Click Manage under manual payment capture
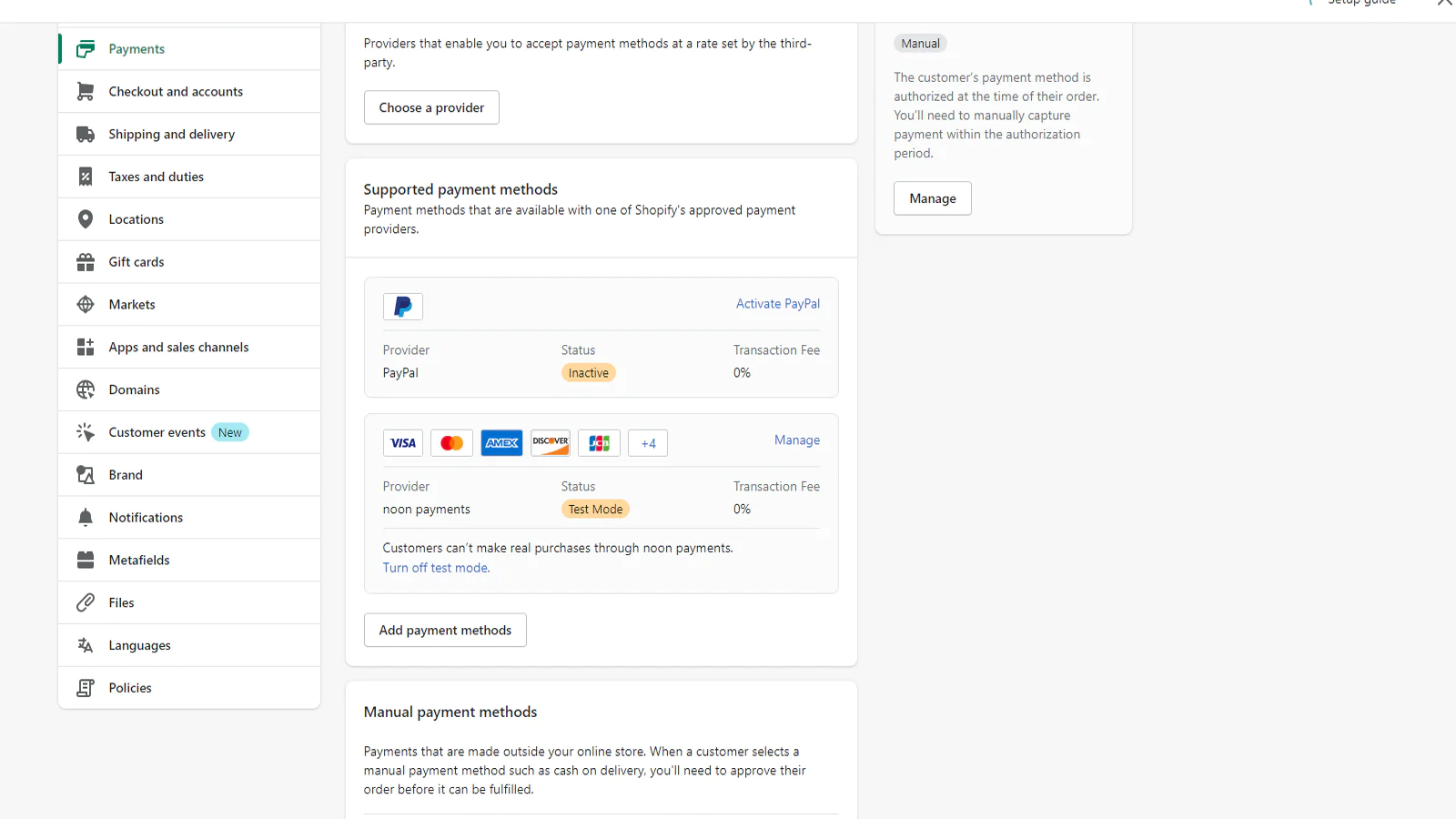This screenshot has width=1456, height=819. click(932, 198)
